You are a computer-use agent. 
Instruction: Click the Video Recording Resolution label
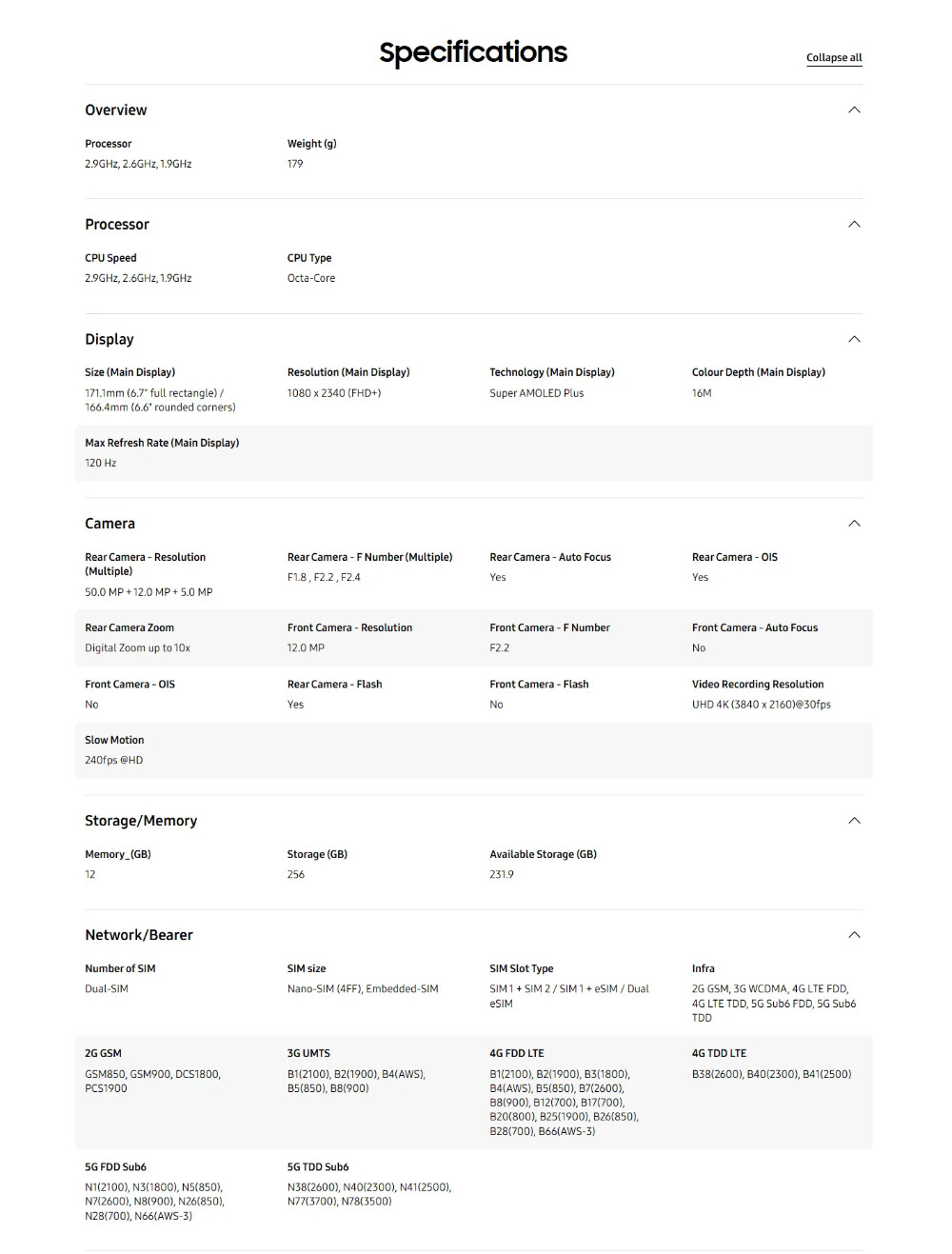[x=758, y=685]
